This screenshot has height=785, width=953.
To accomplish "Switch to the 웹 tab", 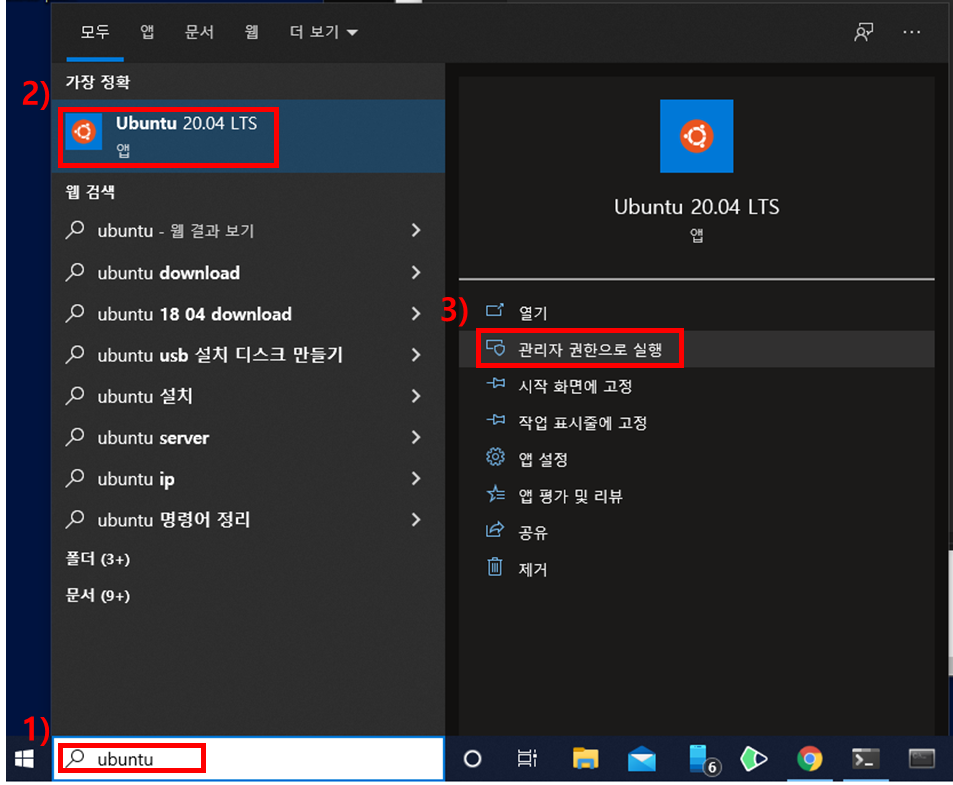I will coord(251,32).
